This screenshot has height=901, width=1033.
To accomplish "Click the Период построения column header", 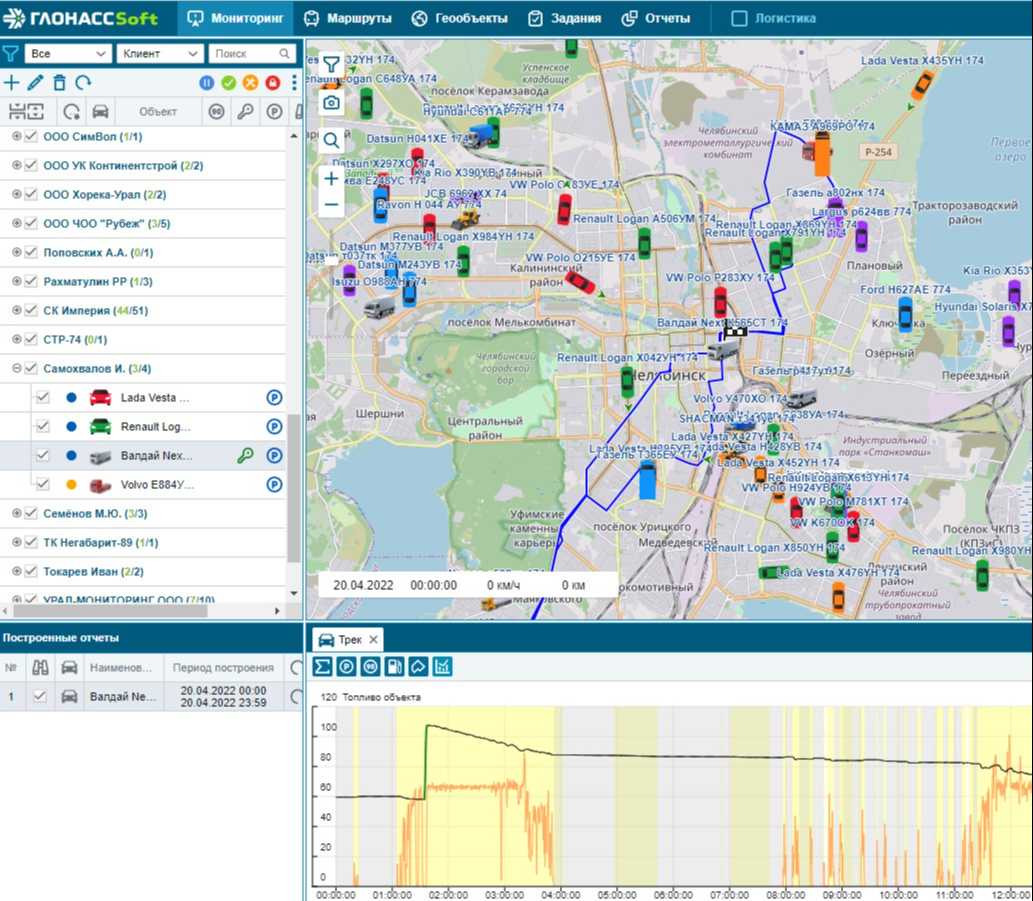I will (223, 667).
